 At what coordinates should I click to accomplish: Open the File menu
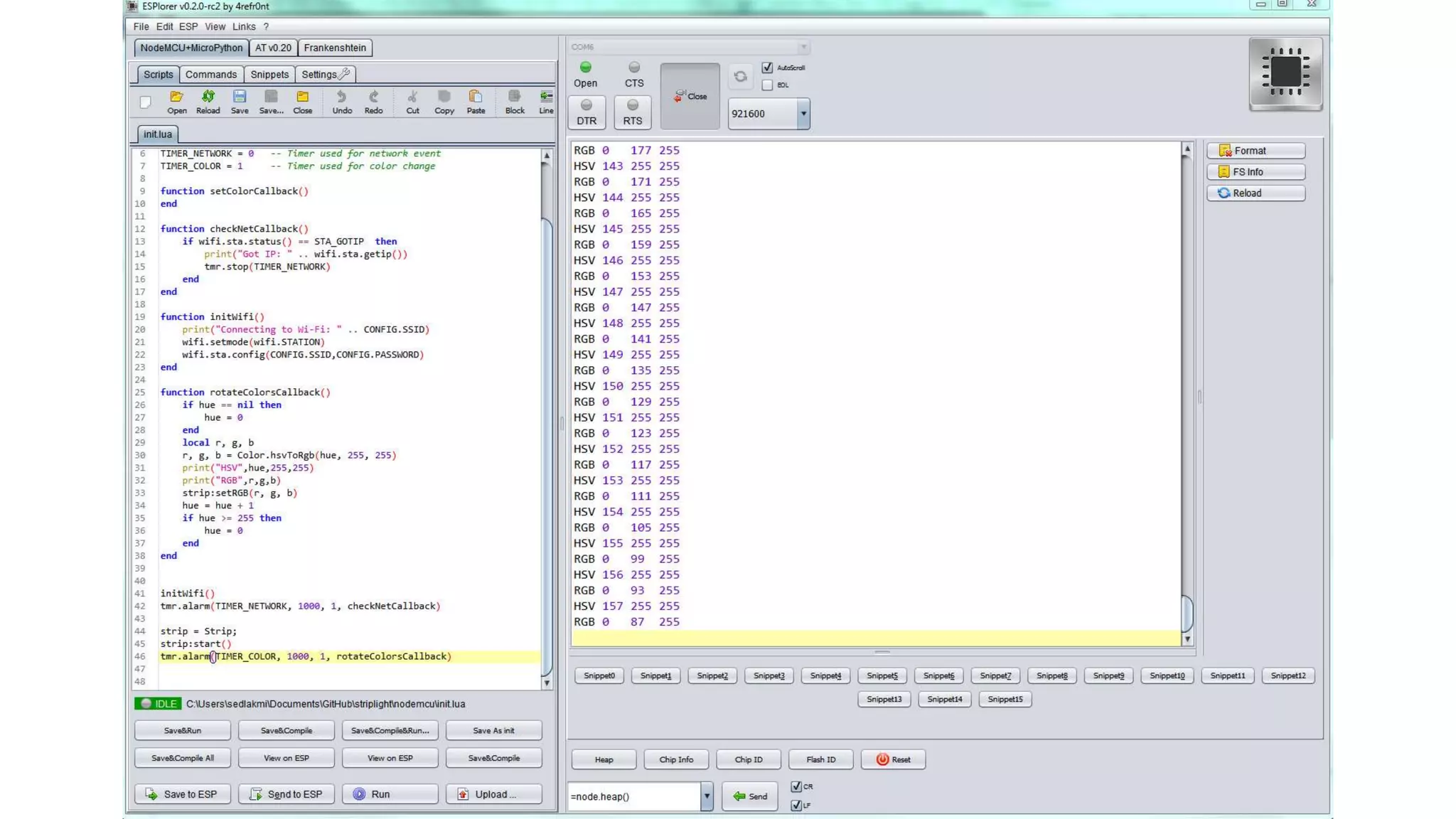coord(141,26)
